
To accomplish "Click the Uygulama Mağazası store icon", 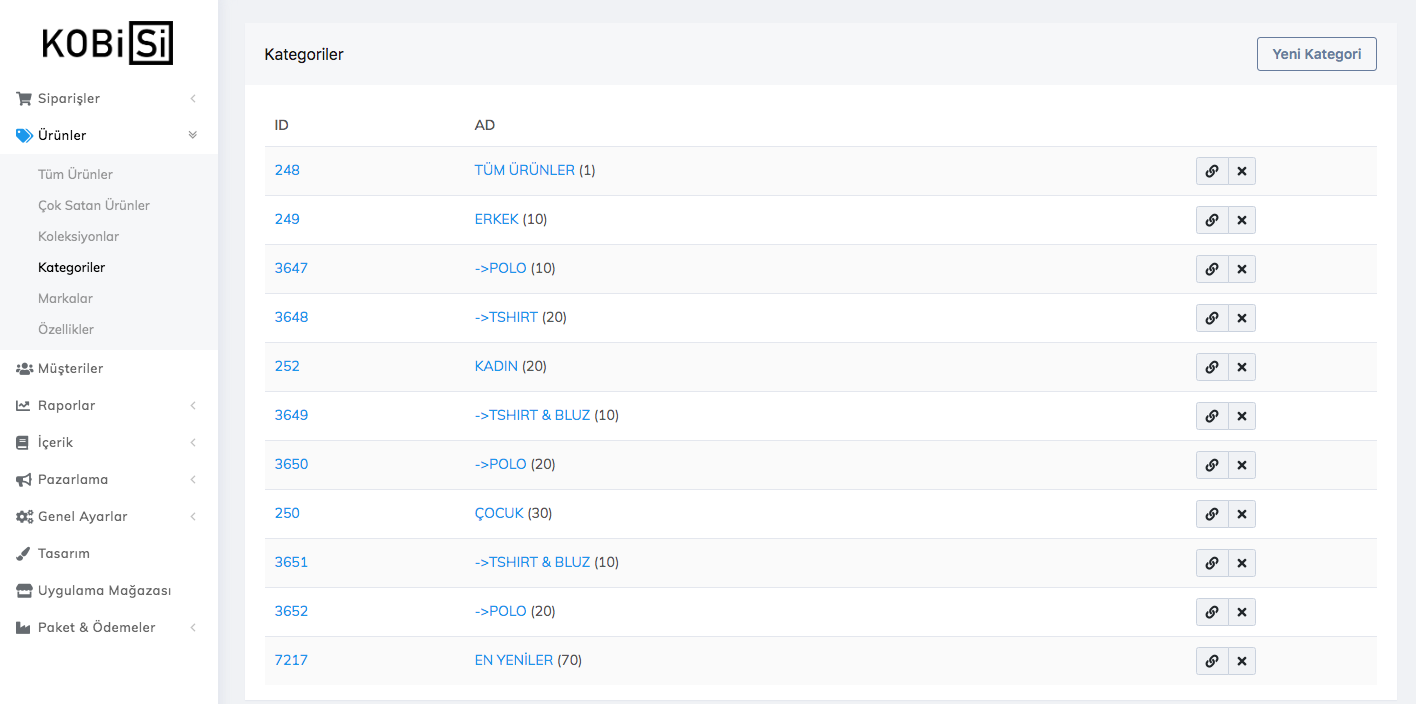I will 24,590.
